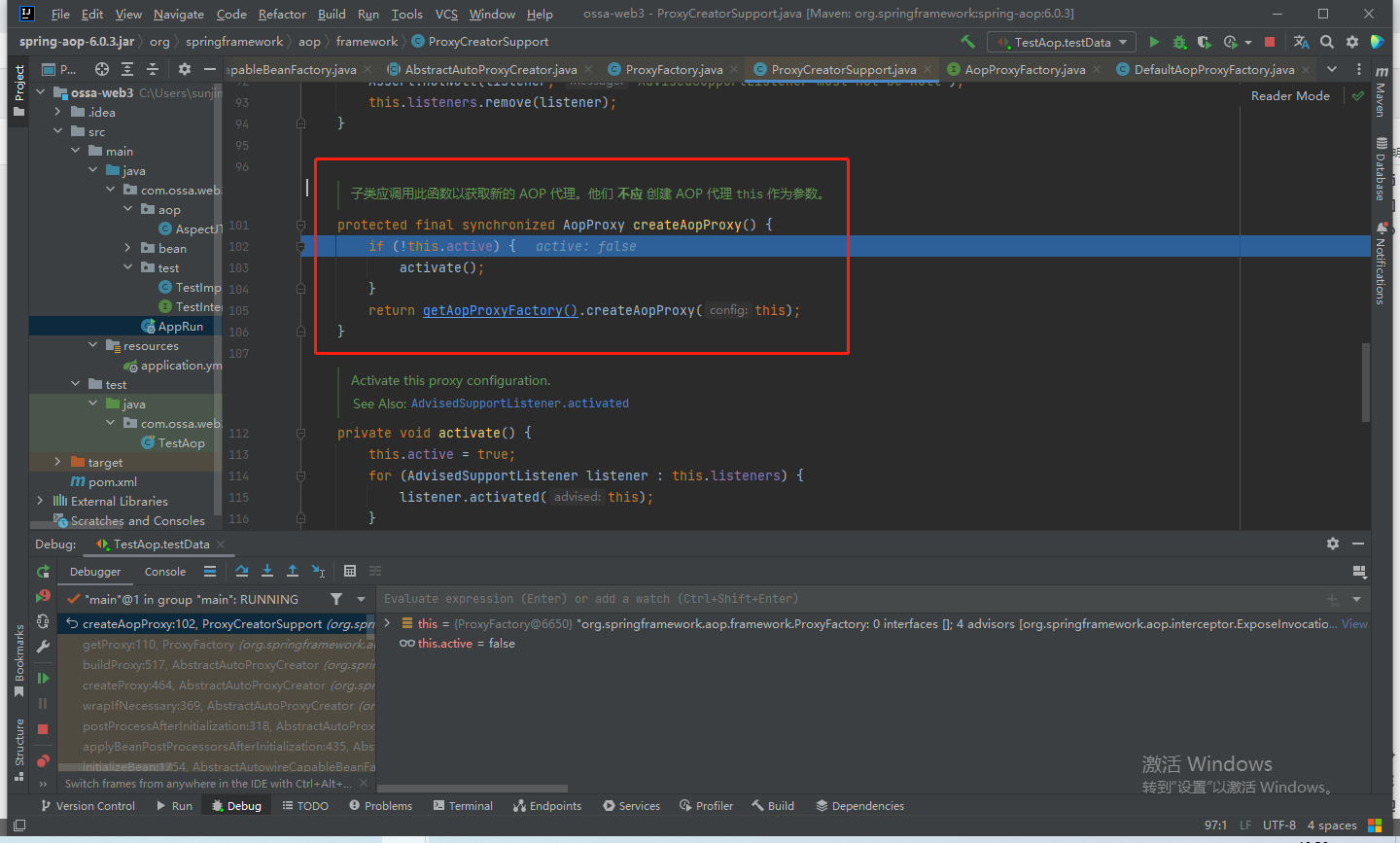Image resolution: width=1400 pixels, height=843 pixels.
Task: Toggle Threads view icon beside the Console tab
Action: 210,572
